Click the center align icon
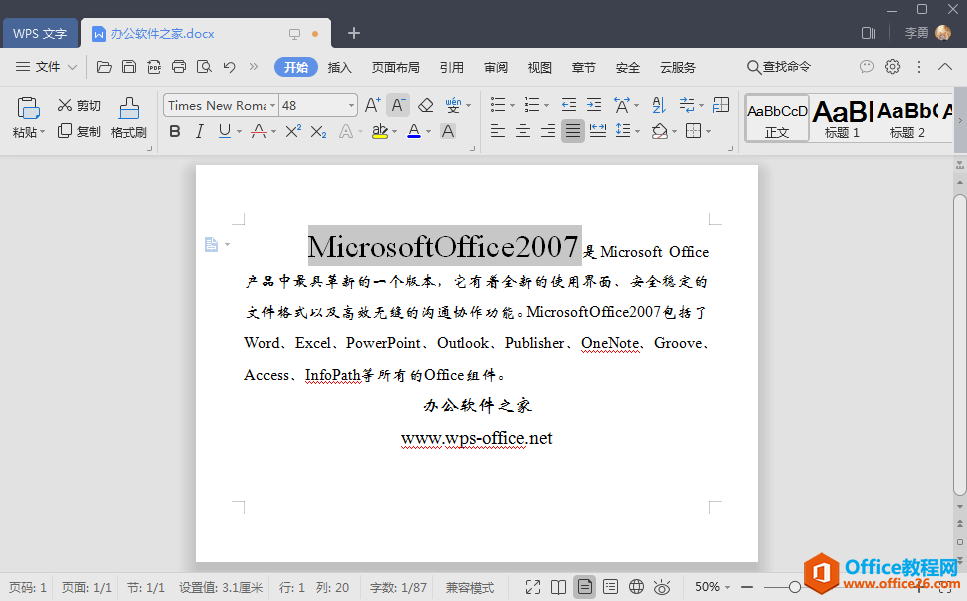The image size is (967, 601). pos(523,131)
